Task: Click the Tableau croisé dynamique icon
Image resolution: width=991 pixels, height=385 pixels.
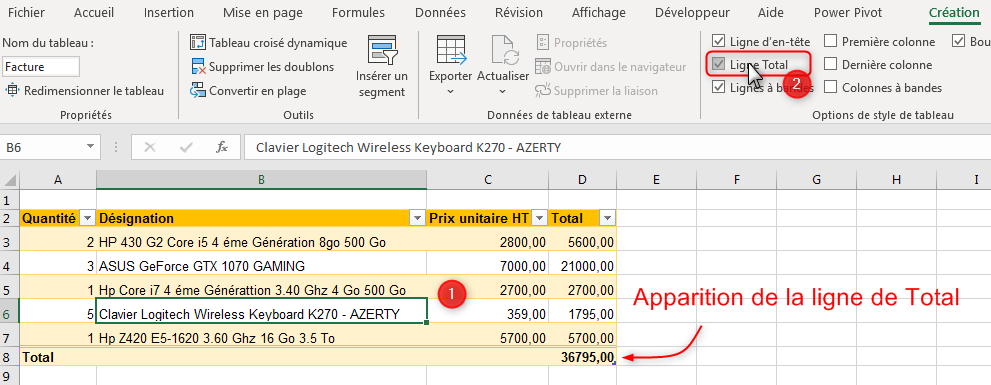Action: point(198,43)
